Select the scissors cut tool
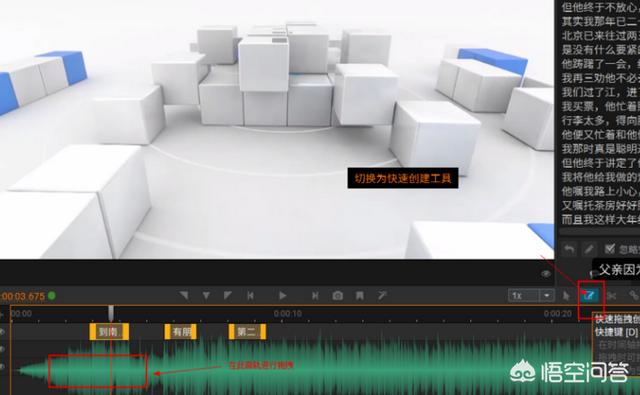The height and width of the screenshot is (395, 640). point(611,295)
